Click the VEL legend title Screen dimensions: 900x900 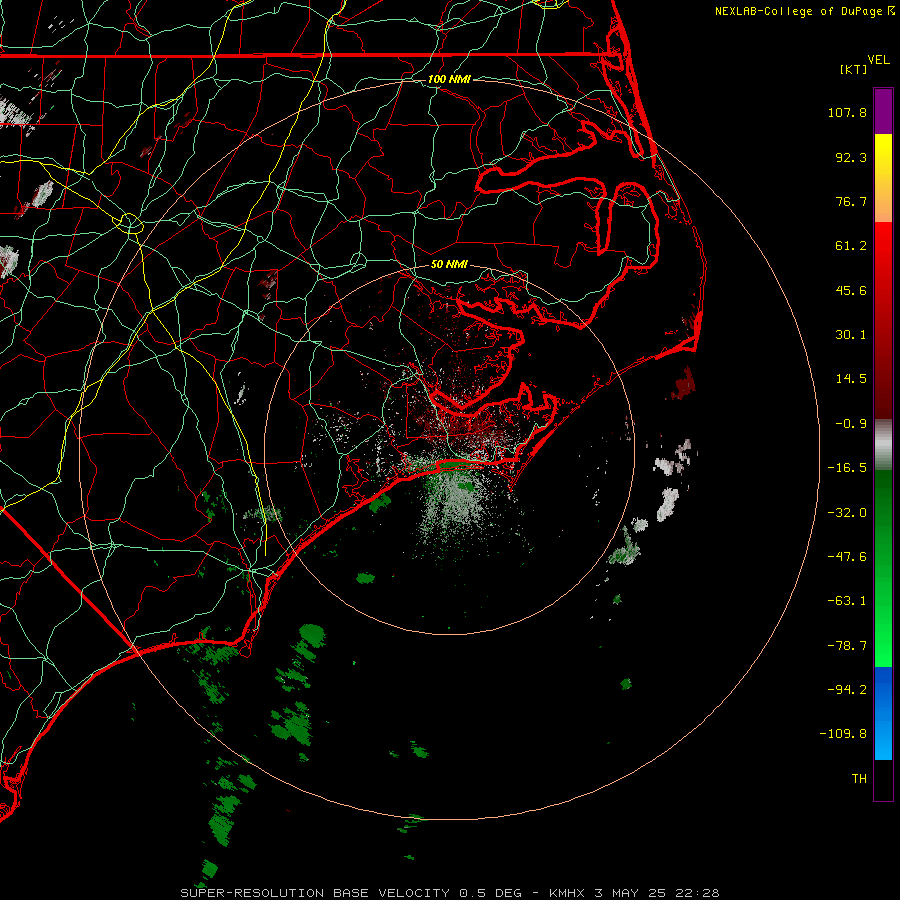tap(878, 60)
